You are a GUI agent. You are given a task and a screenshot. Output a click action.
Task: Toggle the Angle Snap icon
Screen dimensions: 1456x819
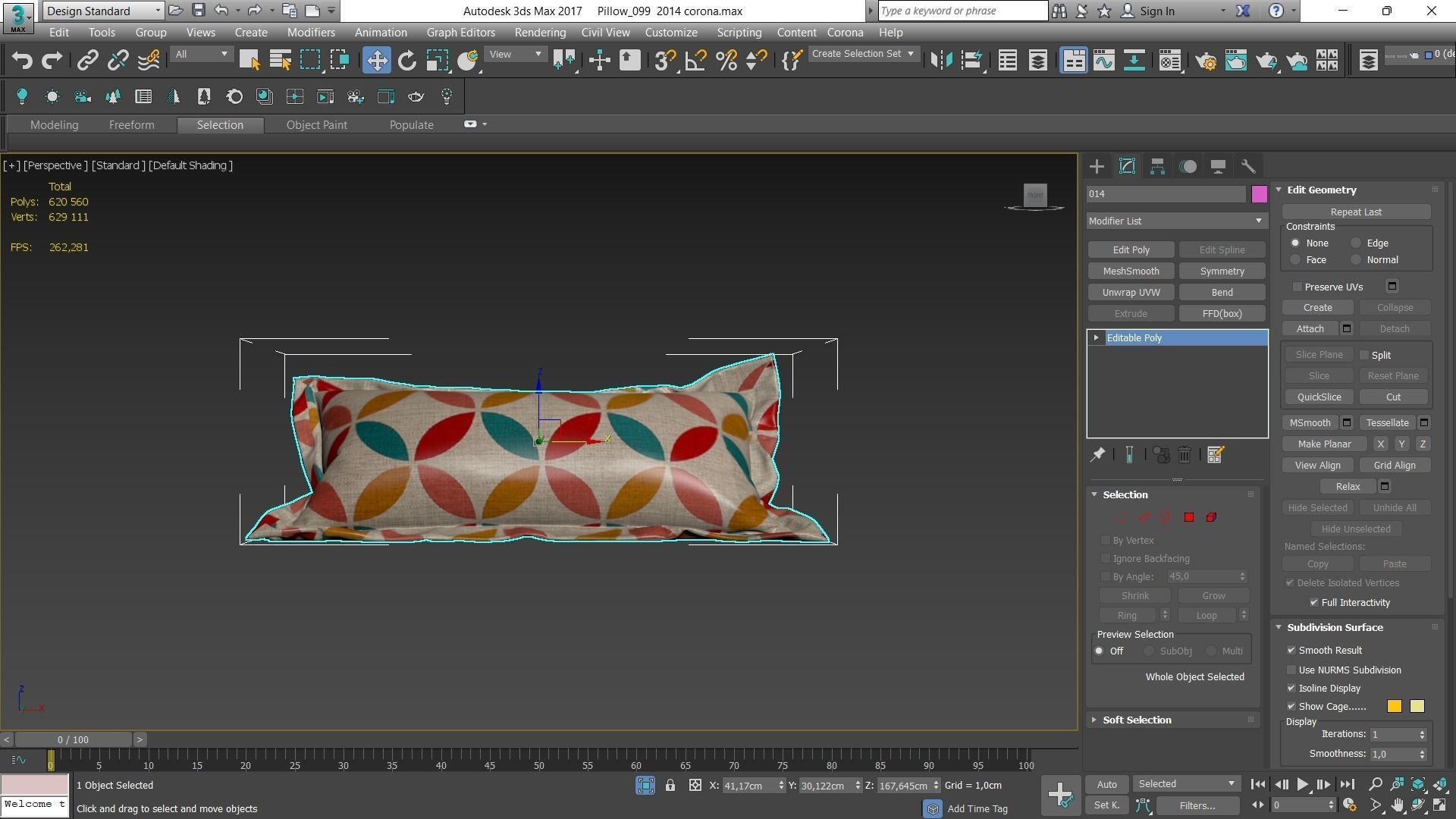[695, 61]
